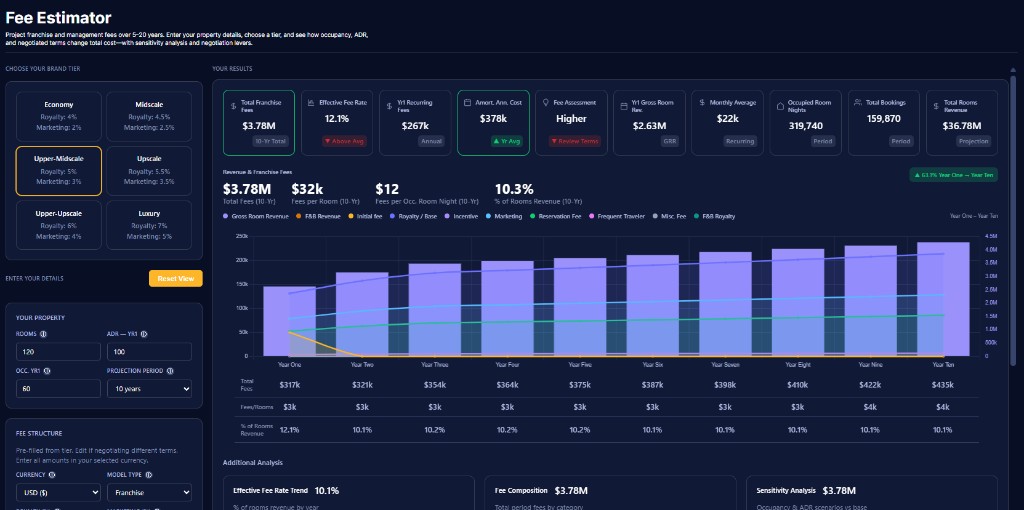This screenshot has height=510, width=1024.
Task: Select the Midscale brand tier
Action: coord(149,116)
